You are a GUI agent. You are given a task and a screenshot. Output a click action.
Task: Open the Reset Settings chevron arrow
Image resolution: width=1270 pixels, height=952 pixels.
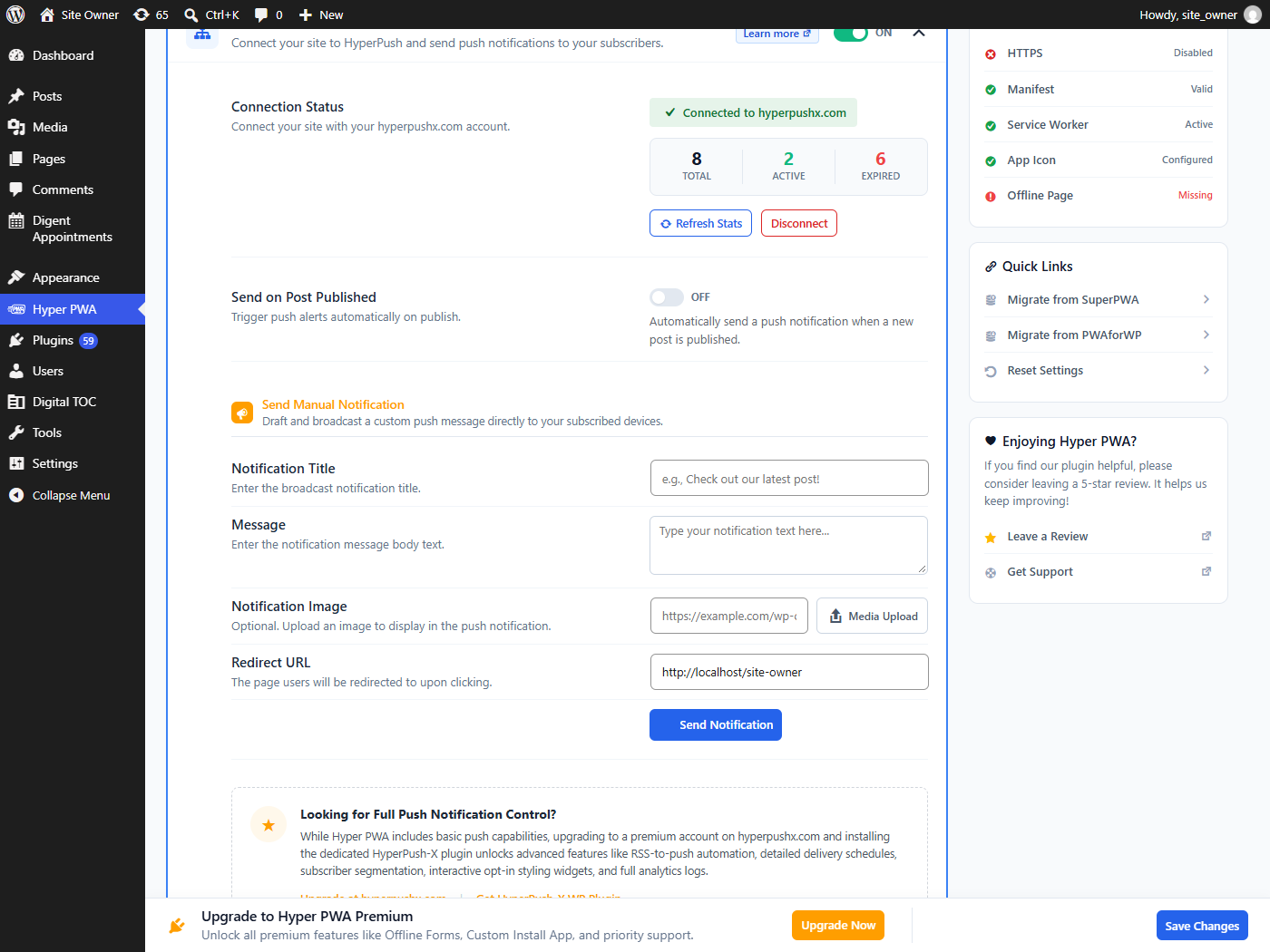point(1206,370)
